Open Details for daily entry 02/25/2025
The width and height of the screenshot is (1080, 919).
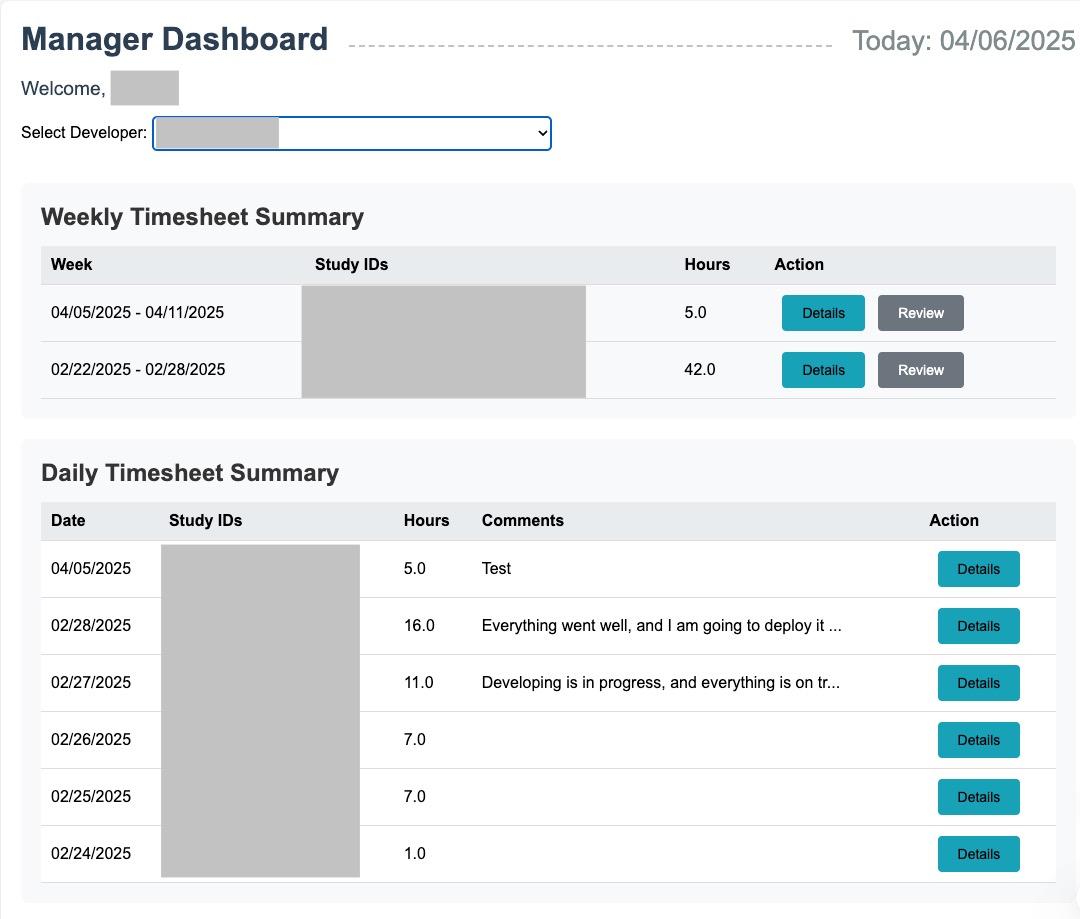tap(978, 797)
